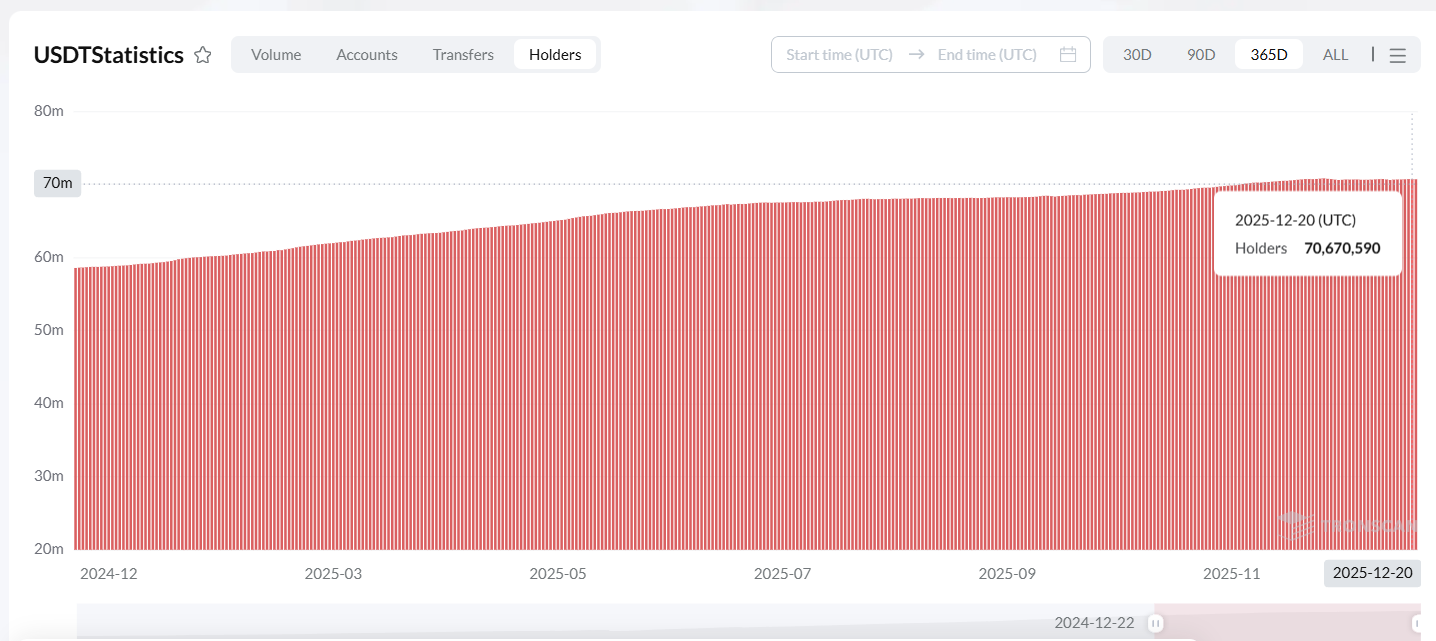Click the 2025-12-20 axis date label
Image resolution: width=1436 pixels, height=641 pixels.
click(1372, 573)
